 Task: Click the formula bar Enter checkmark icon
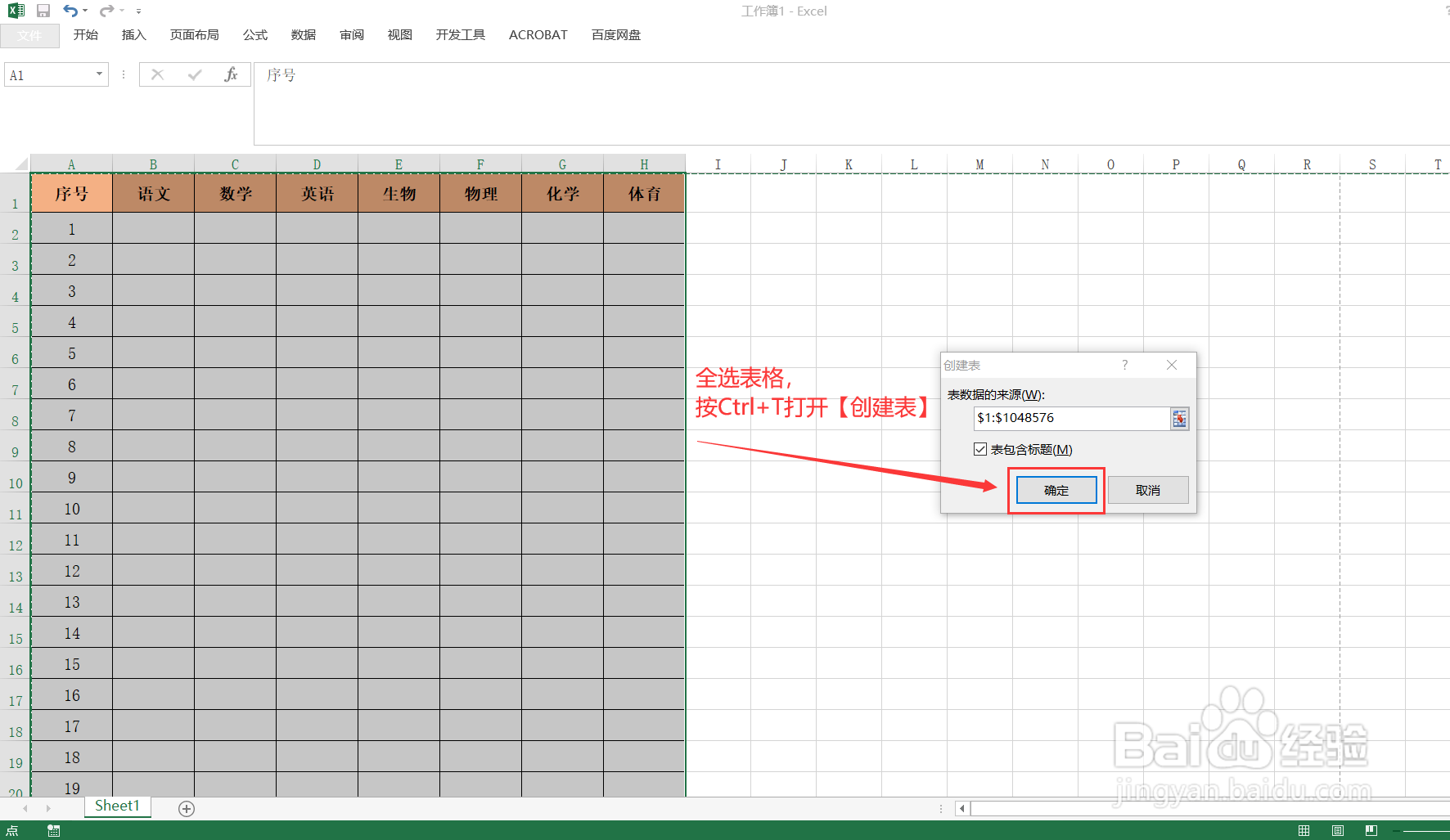tap(195, 74)
